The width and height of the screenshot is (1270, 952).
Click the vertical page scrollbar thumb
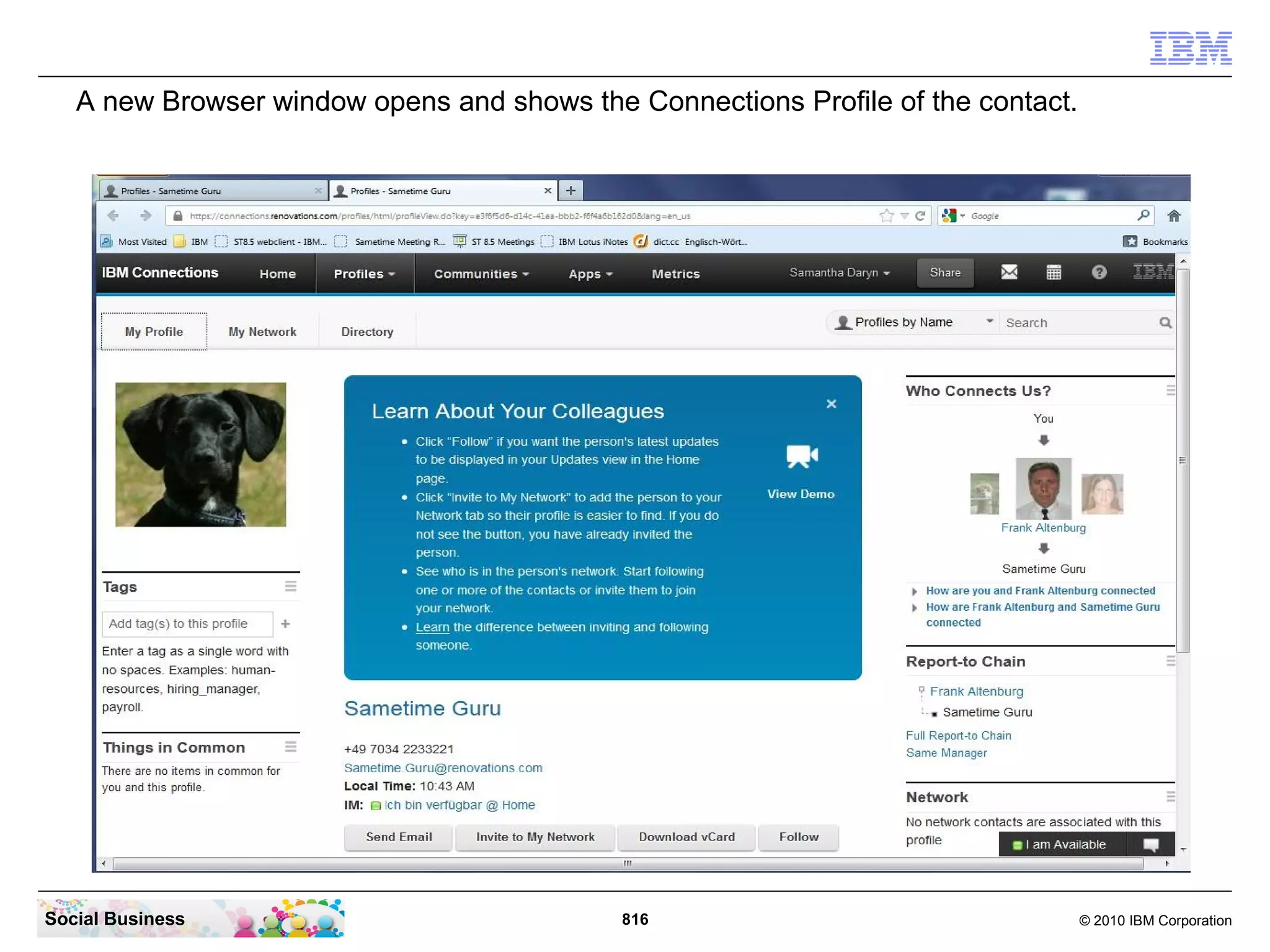(x=1183, y=461)
